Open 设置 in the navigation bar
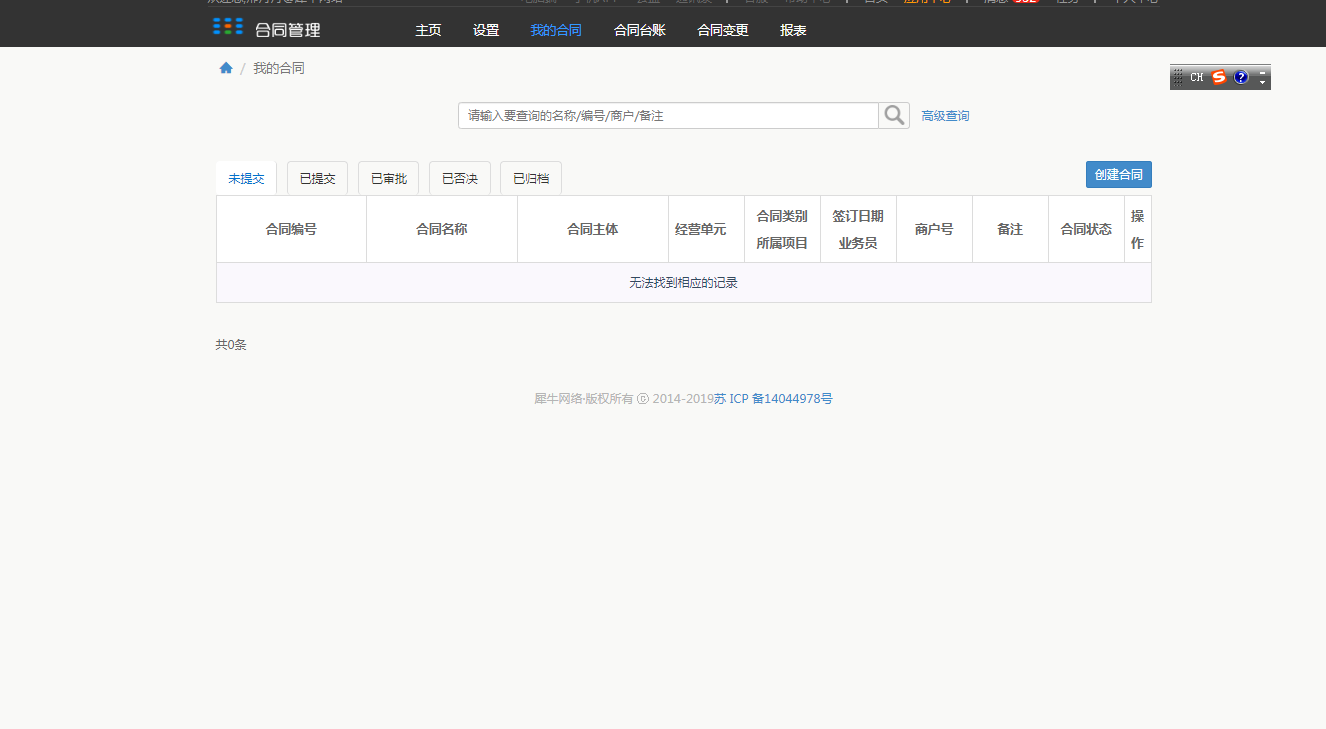The image size is (1326, 729). [x=486, y=30]
